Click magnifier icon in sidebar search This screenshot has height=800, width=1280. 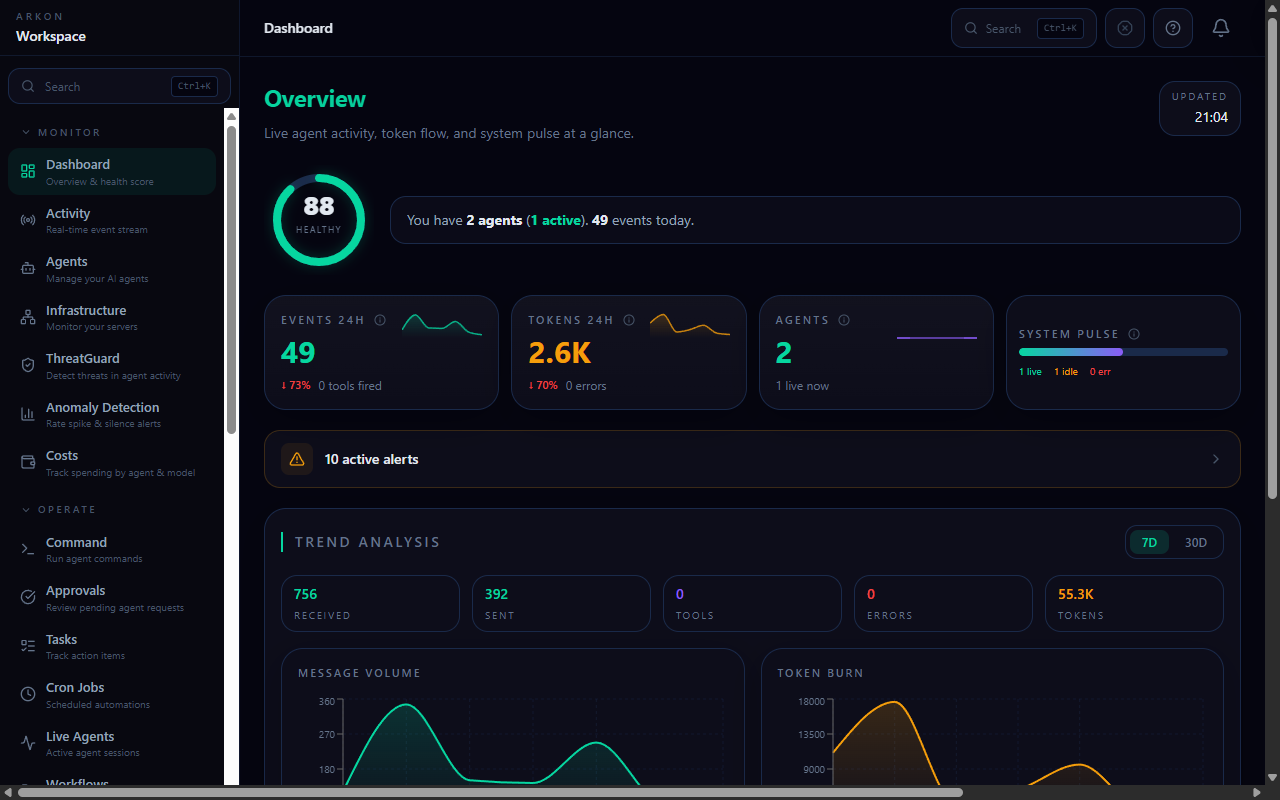point(28,86)
